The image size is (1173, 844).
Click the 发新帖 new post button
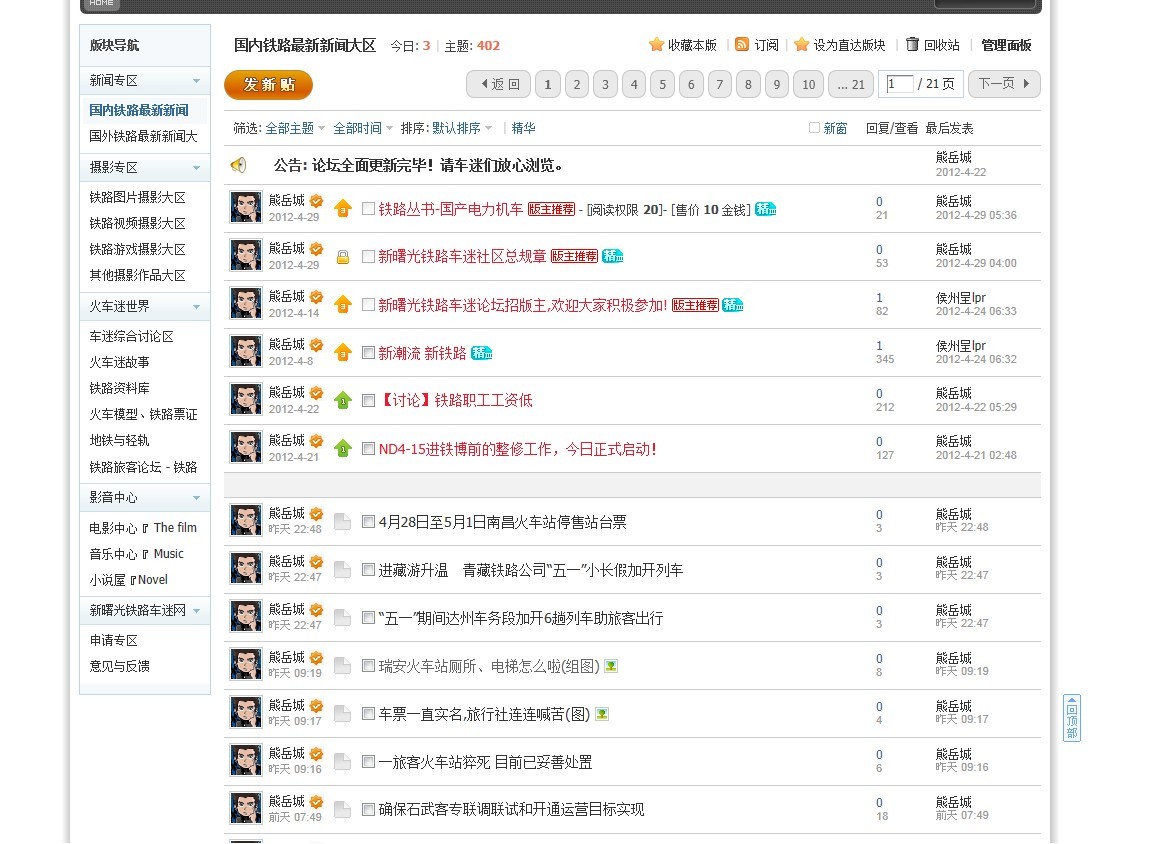click(268, 85)
